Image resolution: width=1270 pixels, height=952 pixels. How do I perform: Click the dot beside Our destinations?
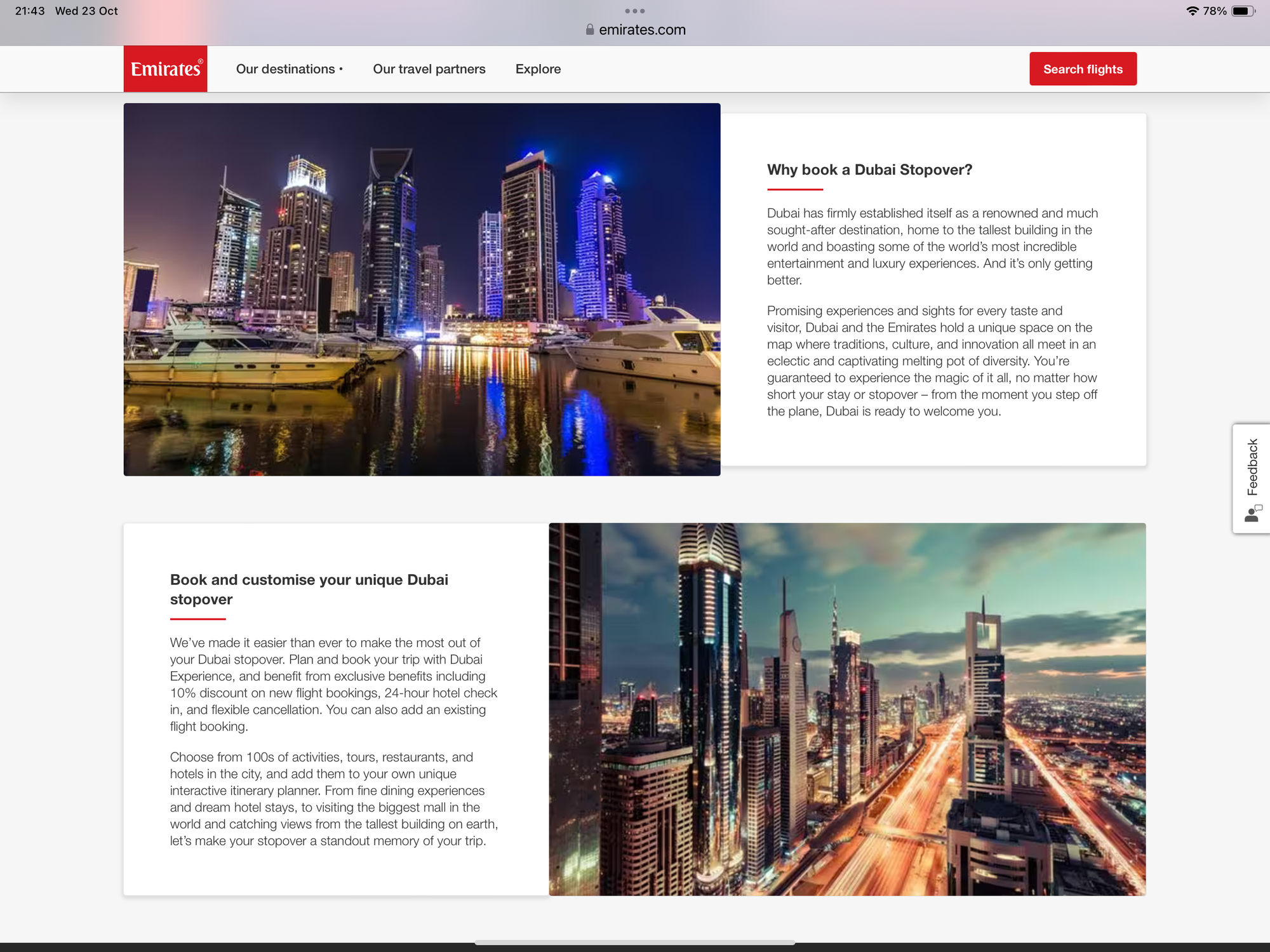pos(341,69)
